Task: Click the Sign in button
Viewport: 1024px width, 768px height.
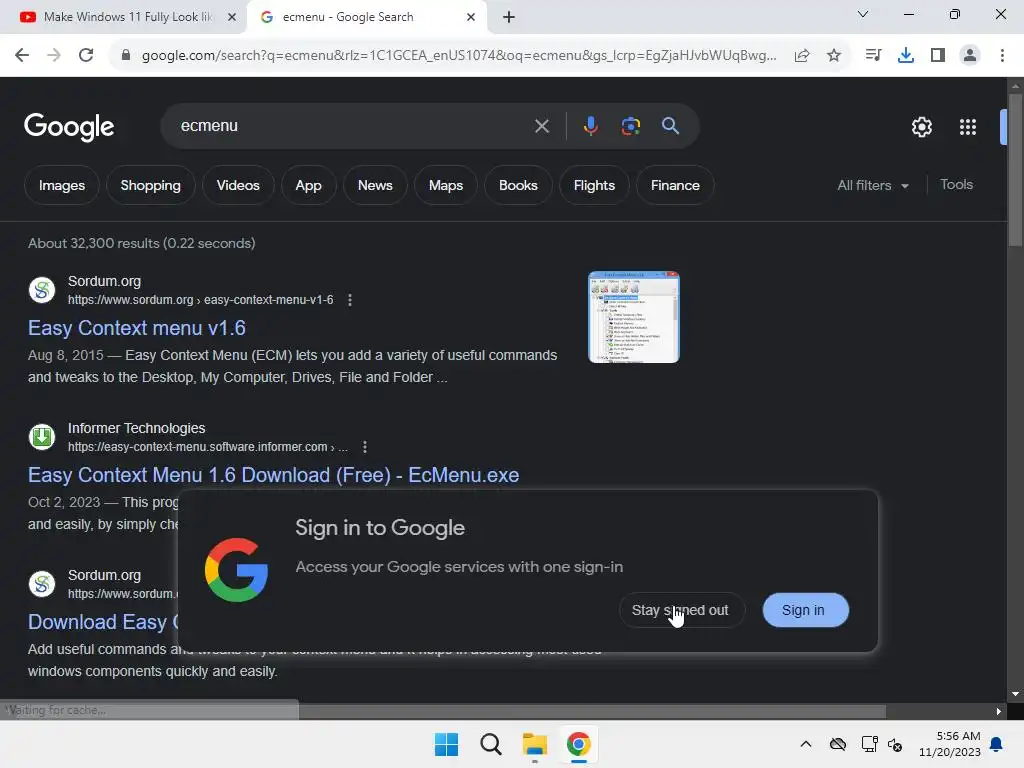Action: click(x=805, y=610)
